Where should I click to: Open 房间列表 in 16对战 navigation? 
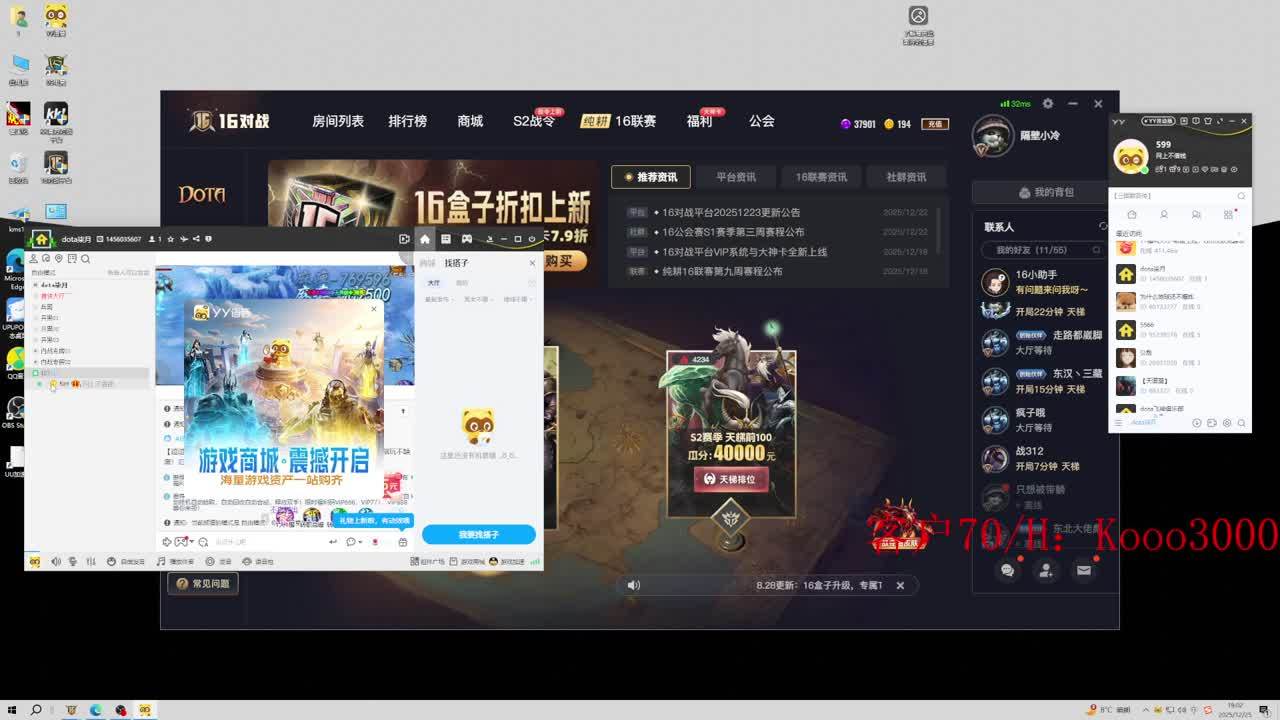338,121
